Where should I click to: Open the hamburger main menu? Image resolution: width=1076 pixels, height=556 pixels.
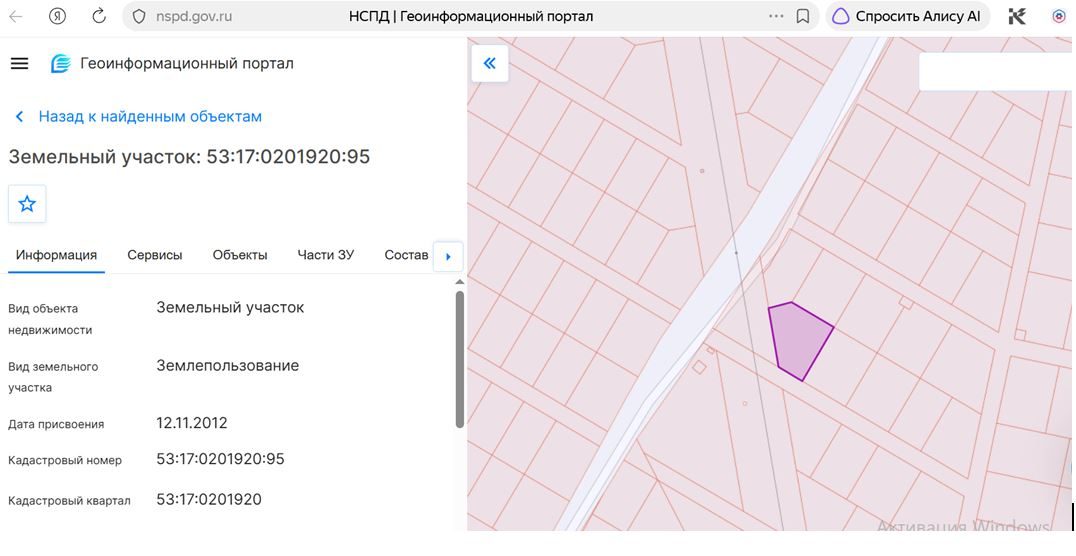click(19, 64)
